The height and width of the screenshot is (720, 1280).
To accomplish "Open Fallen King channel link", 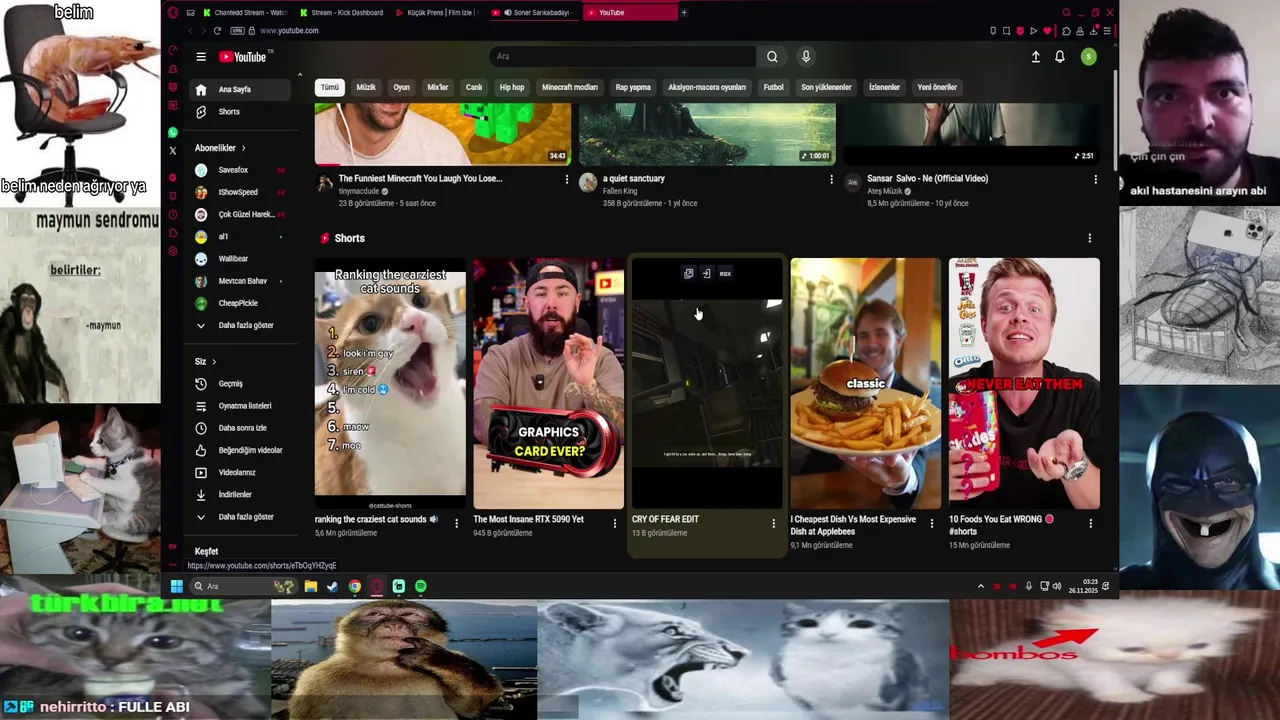I will 620,191.
